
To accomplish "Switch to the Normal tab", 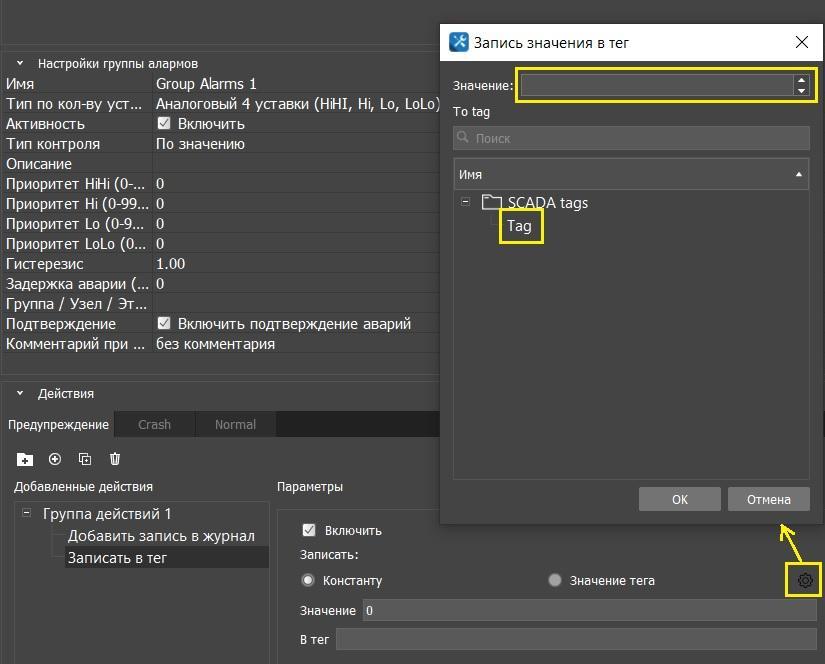I will coord(235,424).
